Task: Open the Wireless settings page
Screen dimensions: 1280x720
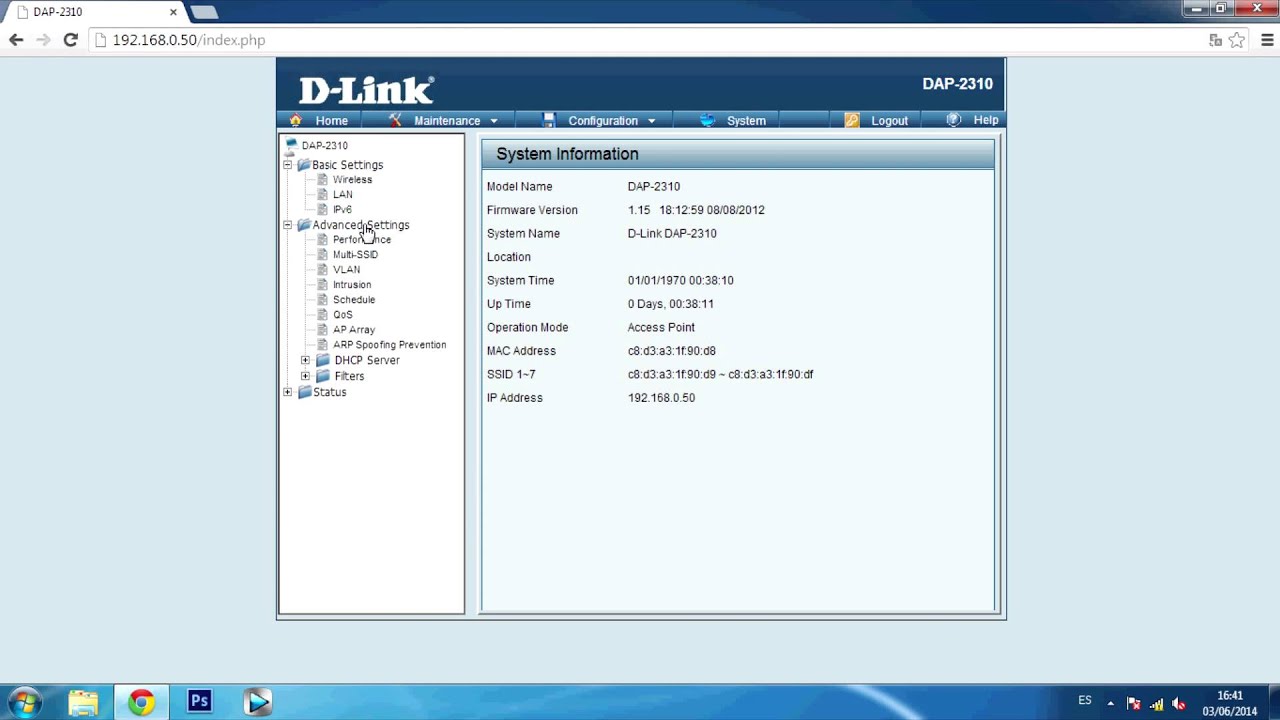Action: 352,180
